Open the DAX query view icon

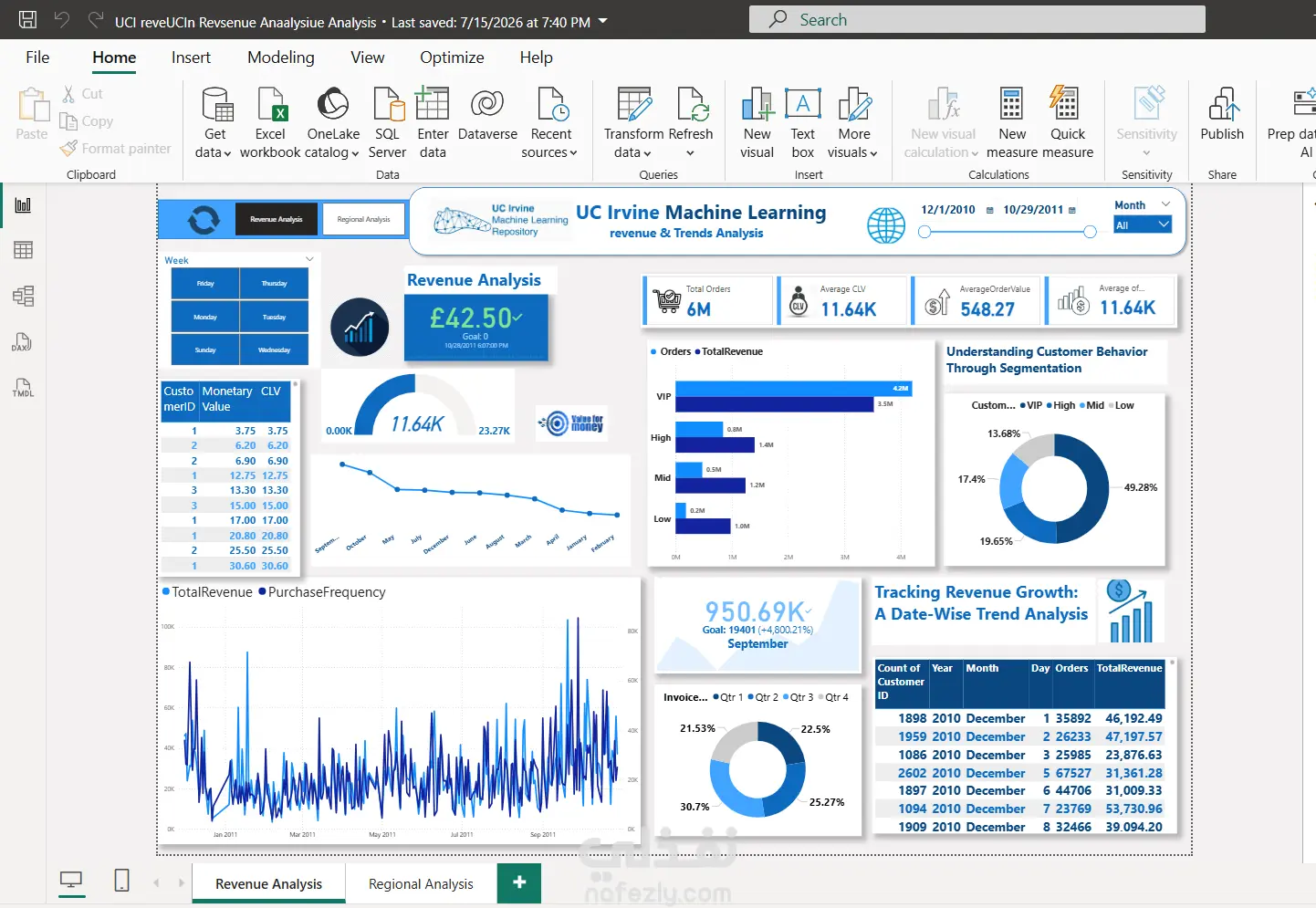[x=24, y=341]
